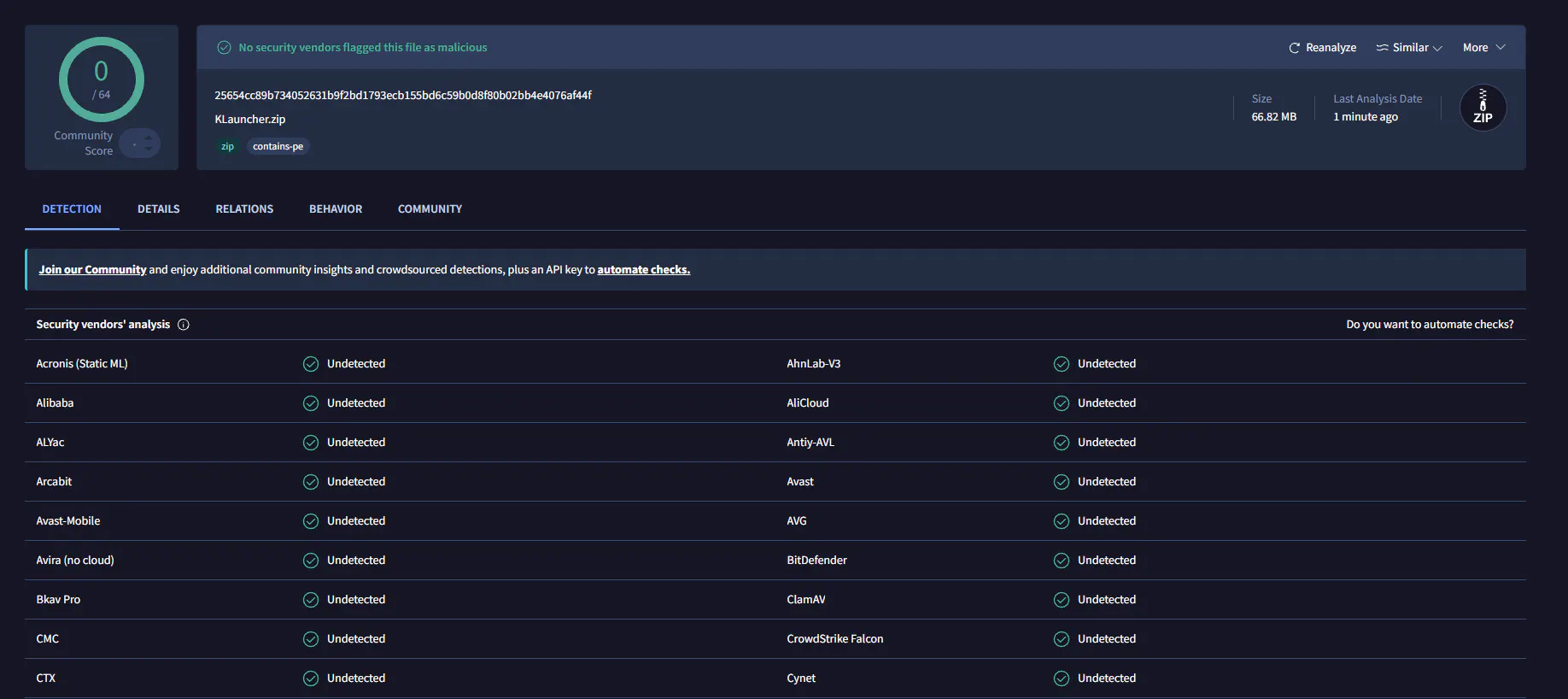Click the ZIP file type icon
This screenshot has height=699, width=1568.
[x=1483, y=108]
